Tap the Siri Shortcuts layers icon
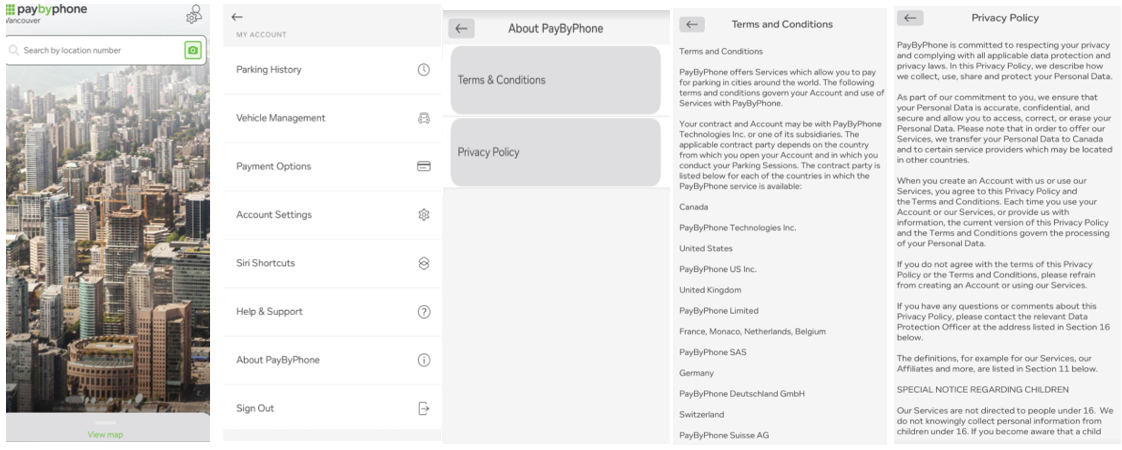This screenshot has height=450, width=1122. (424, 263)
